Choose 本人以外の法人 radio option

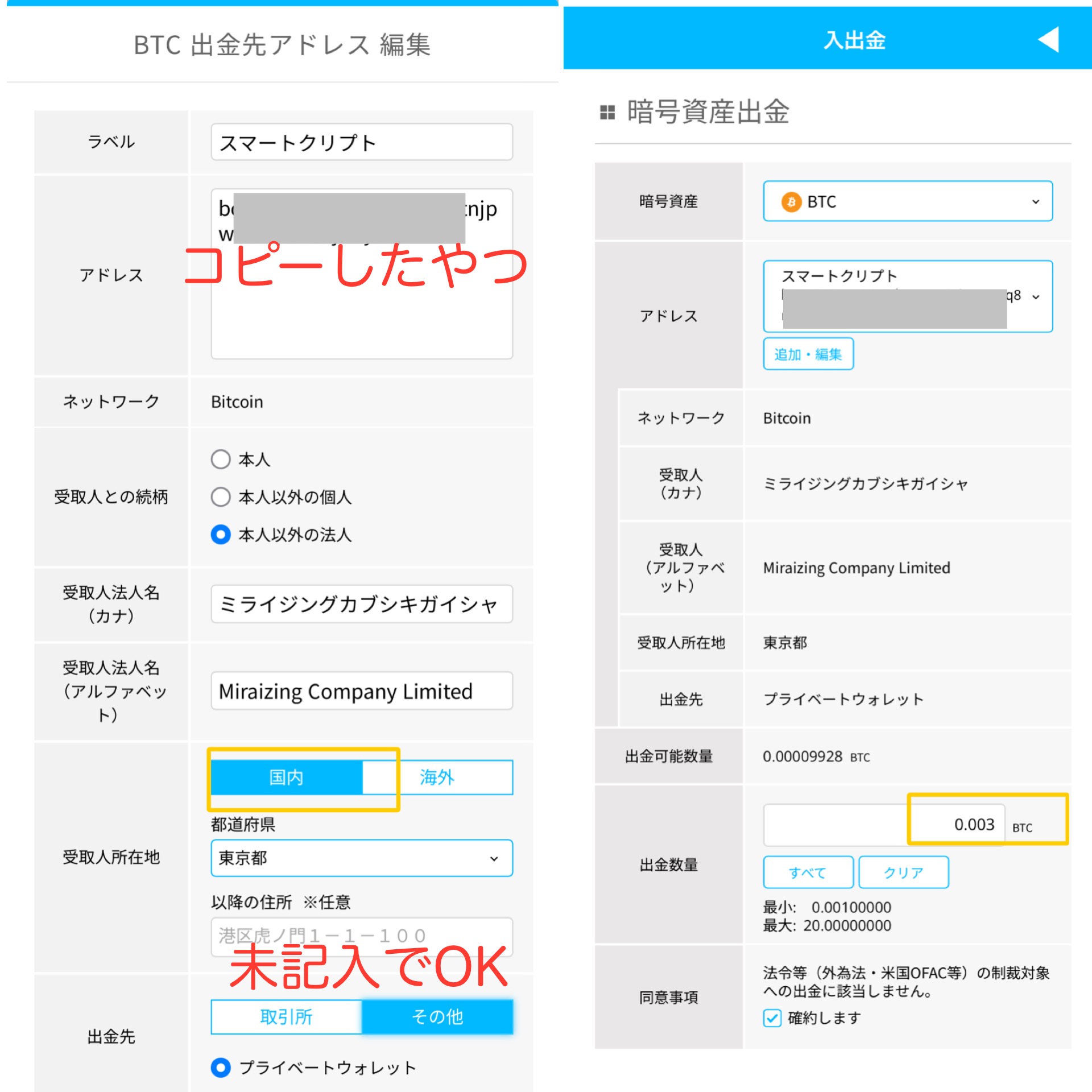(x=221, y=535)
